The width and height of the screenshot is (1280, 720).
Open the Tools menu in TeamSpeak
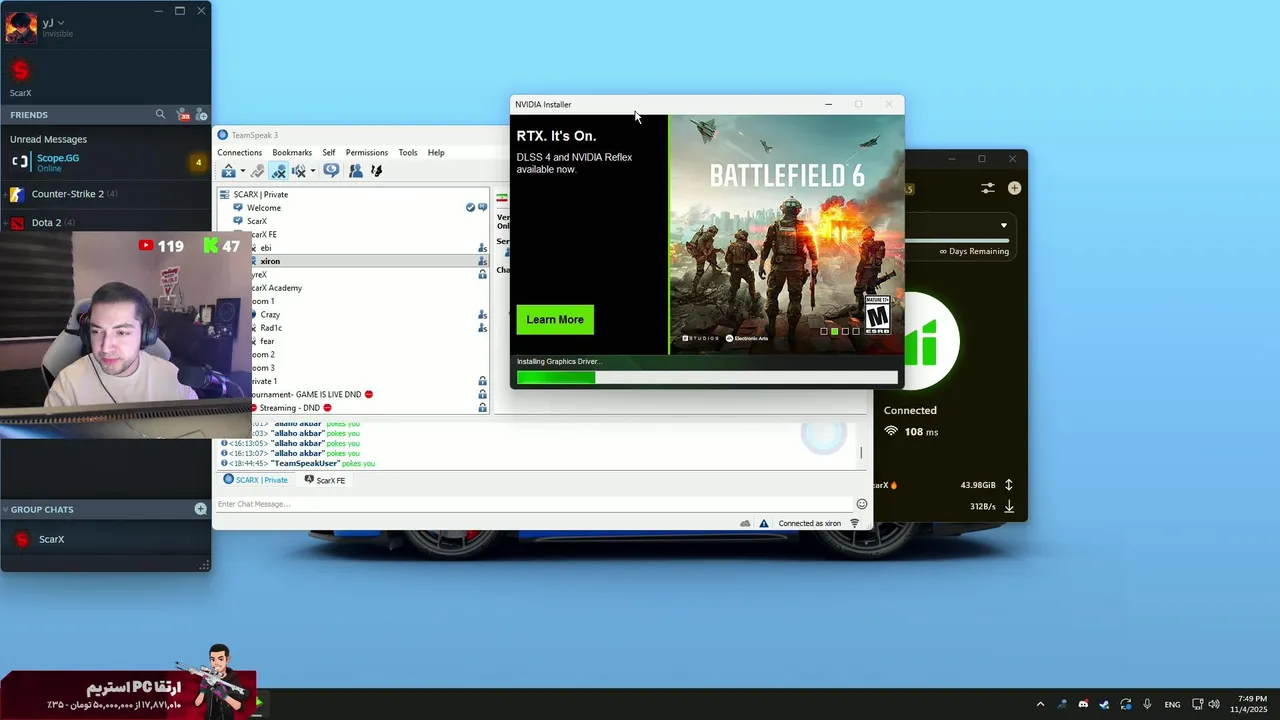tap(408, 153)
